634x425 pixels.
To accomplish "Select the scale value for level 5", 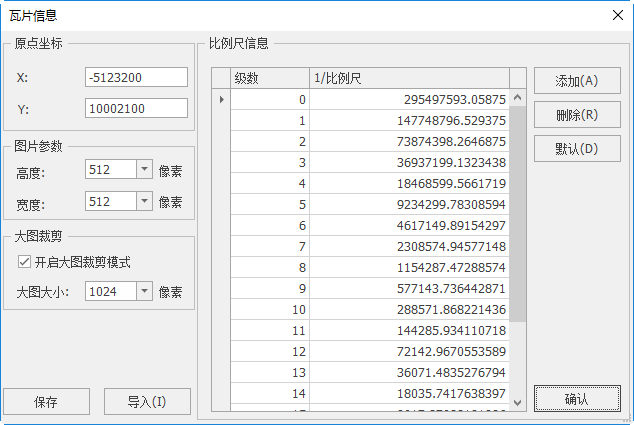I will 410,205.
